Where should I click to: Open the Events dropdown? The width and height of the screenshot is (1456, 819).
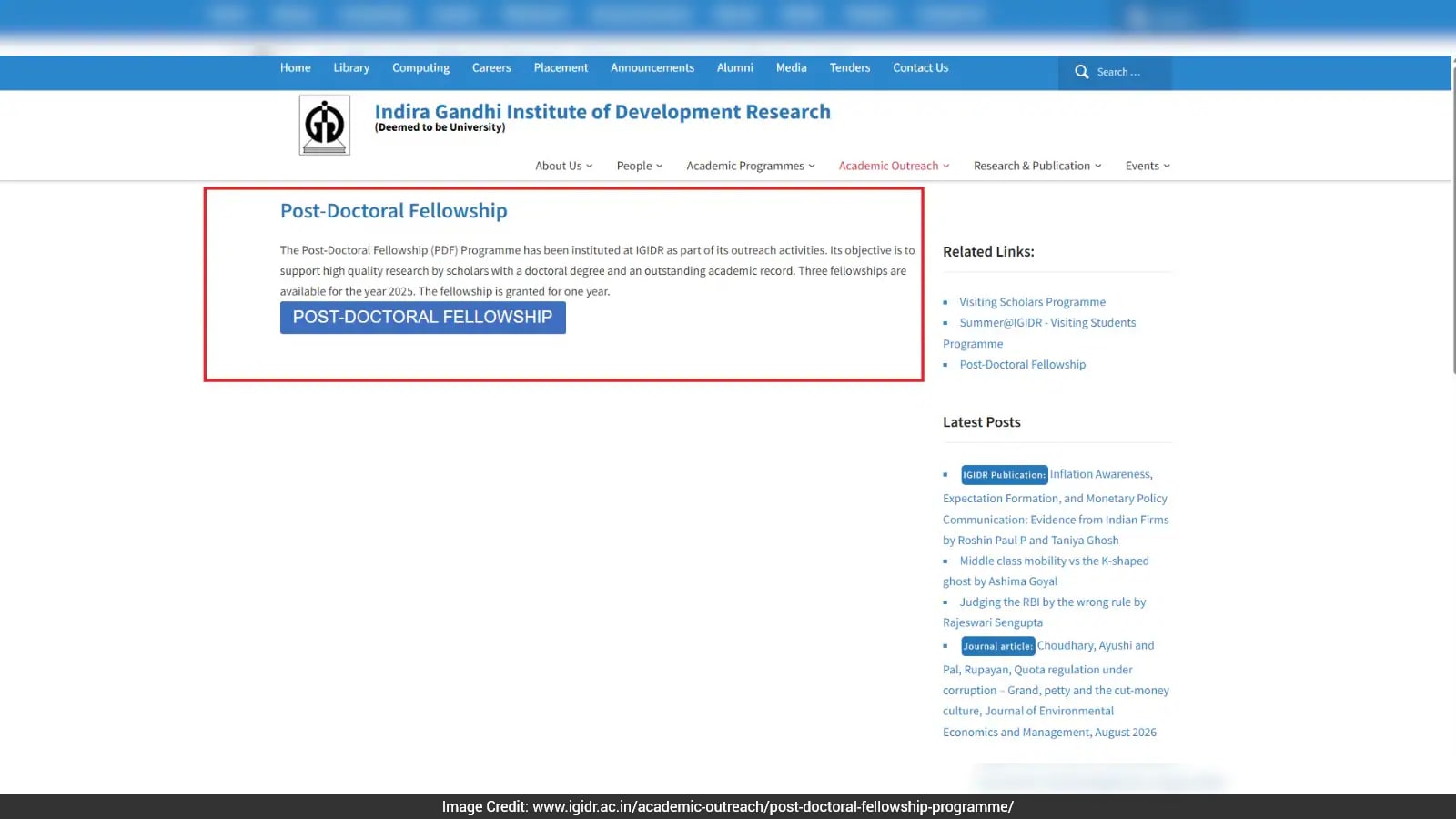click(x=1148, y=166)
